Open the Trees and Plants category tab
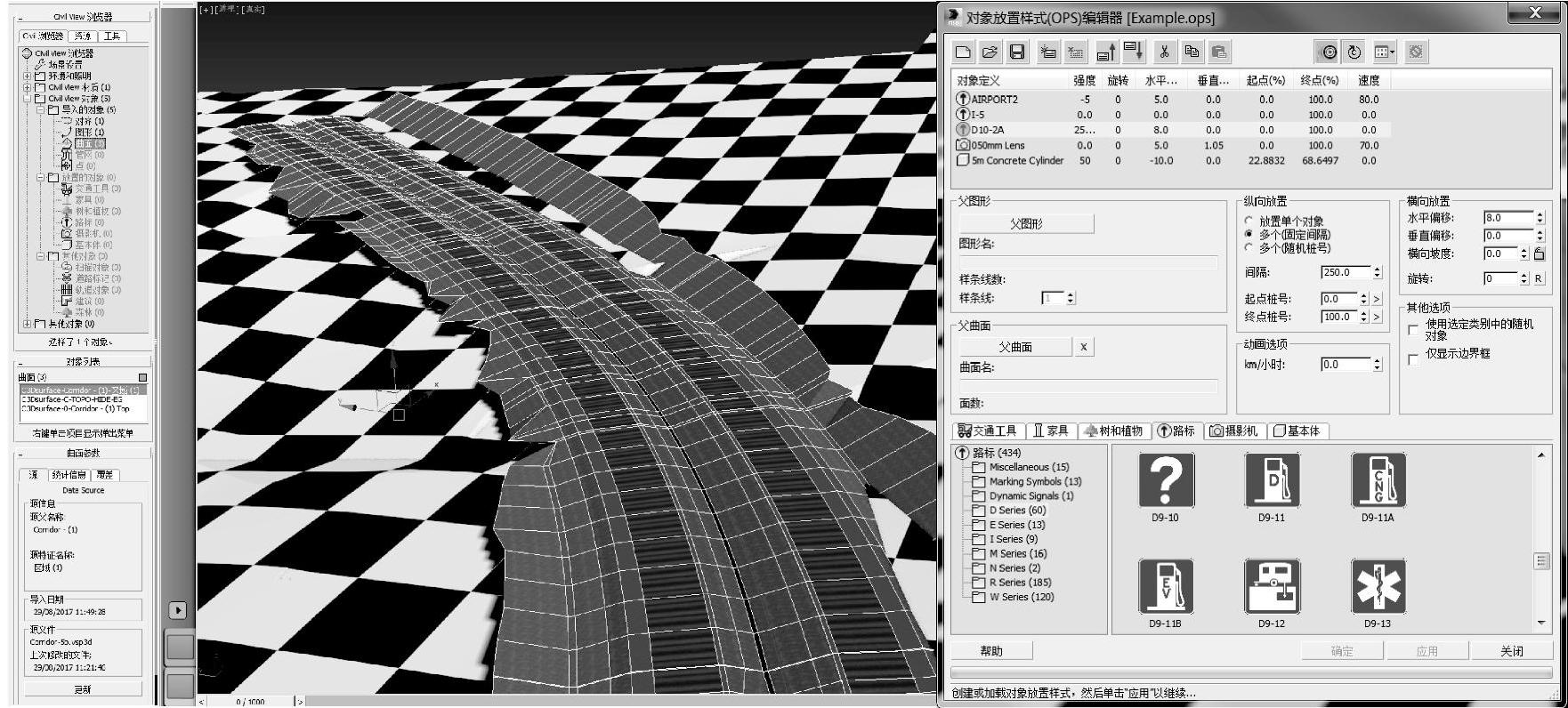 point(1113,430)
